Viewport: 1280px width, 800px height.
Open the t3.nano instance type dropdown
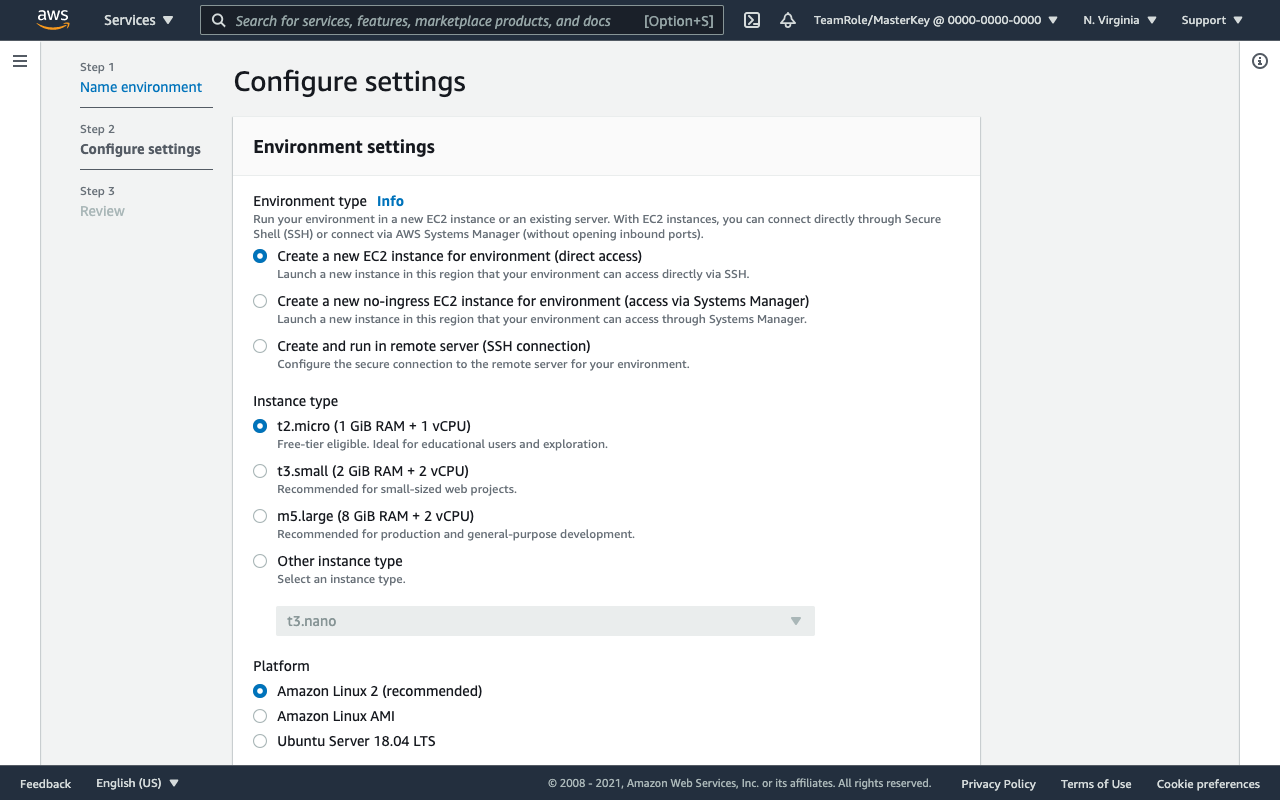tap(545, 621)
